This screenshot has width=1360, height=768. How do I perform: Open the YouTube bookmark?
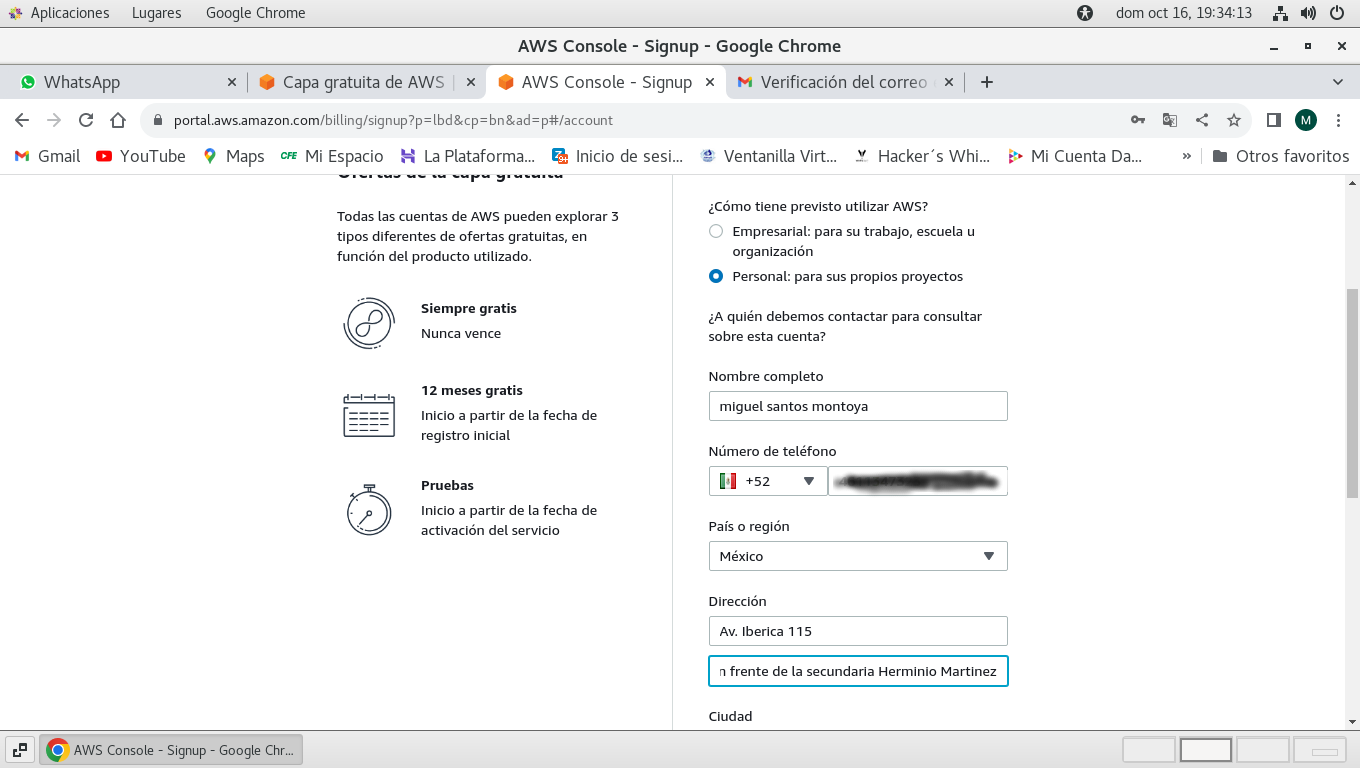[x=141, y=156]
